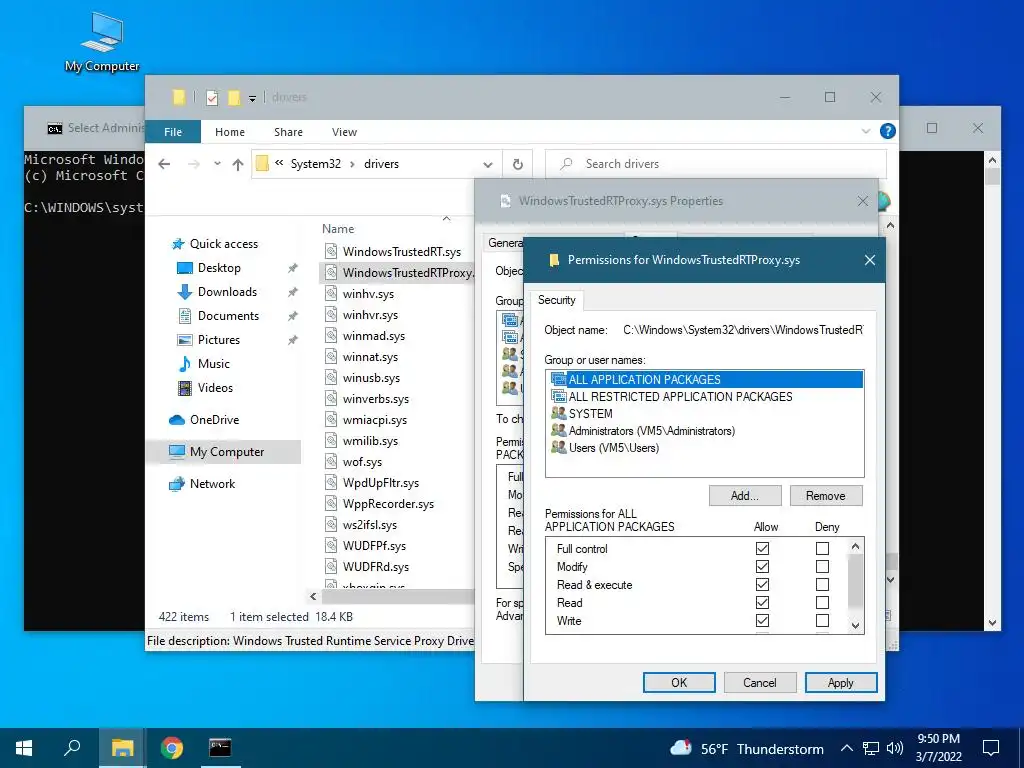
Task: Open the File menu tab
Action: click(x=173, y=132)
